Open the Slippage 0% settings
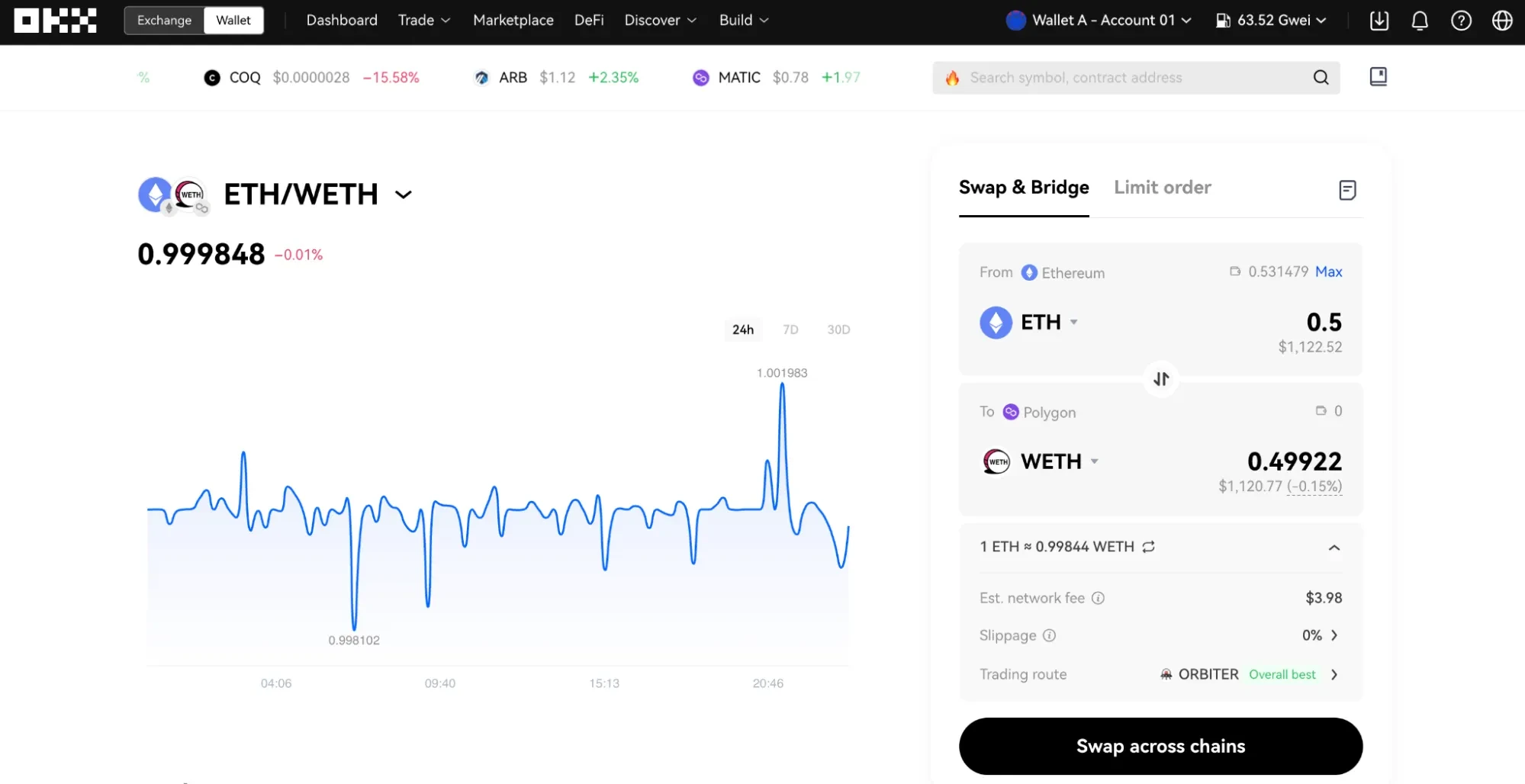1525x784 pixels. [x=1321, y=635]
